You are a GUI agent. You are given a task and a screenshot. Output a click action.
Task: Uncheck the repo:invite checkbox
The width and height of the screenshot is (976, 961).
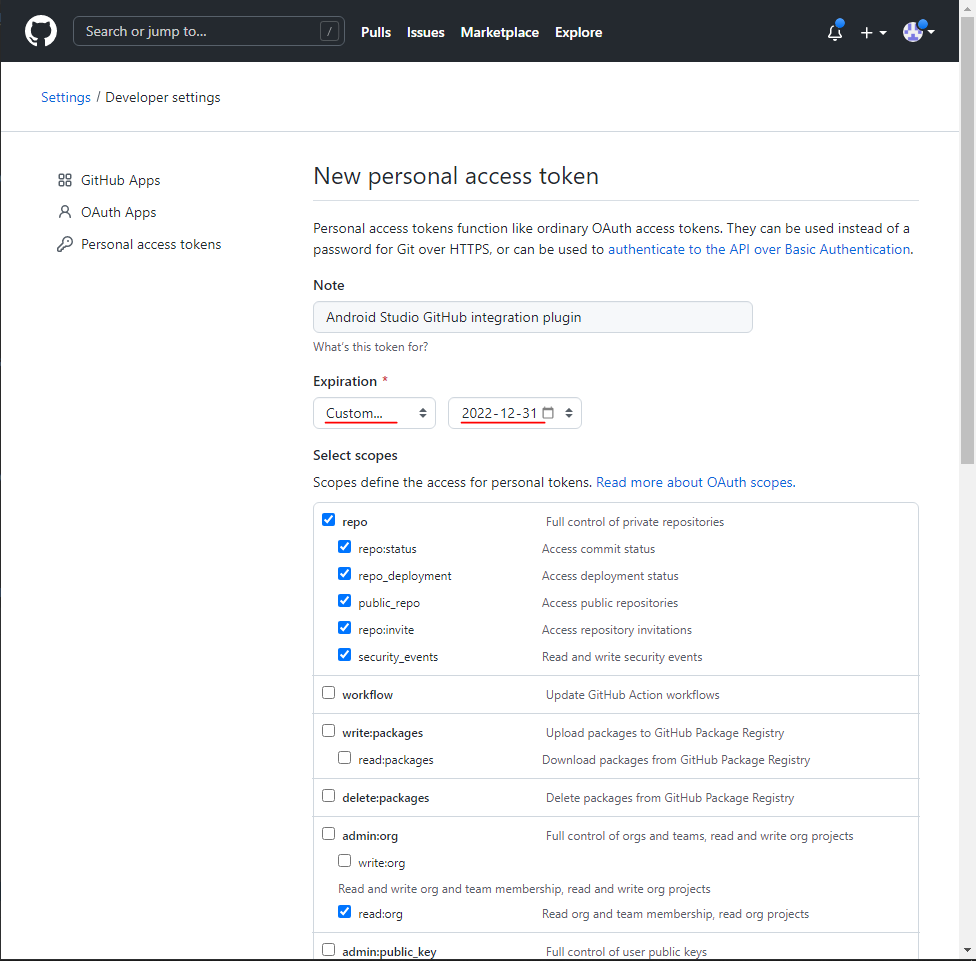(344, 627)
